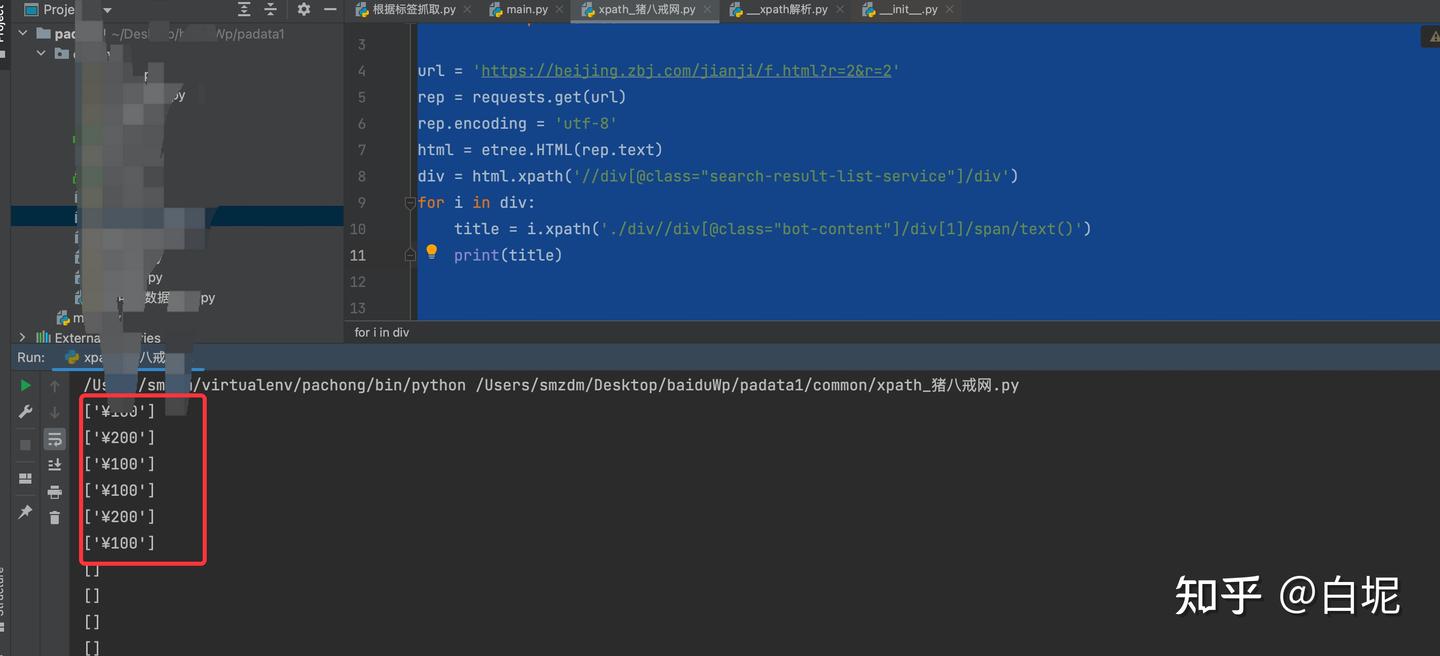Click the 'for i in div' breadcrumb
The image size is (1440, 656).
point(380,332)
